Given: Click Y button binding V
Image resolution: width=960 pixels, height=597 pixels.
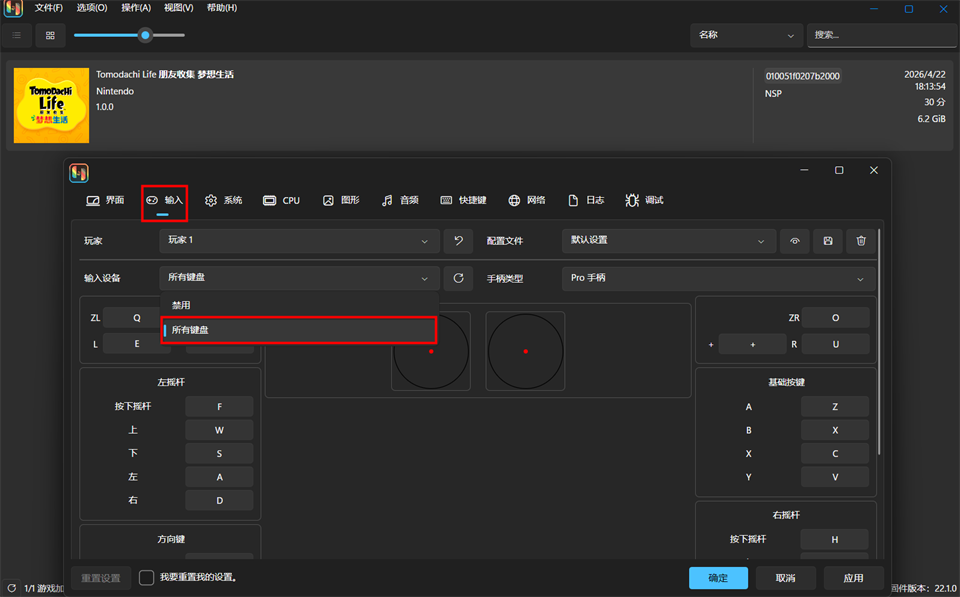Looking at the screenshot, I should [835, 477].
